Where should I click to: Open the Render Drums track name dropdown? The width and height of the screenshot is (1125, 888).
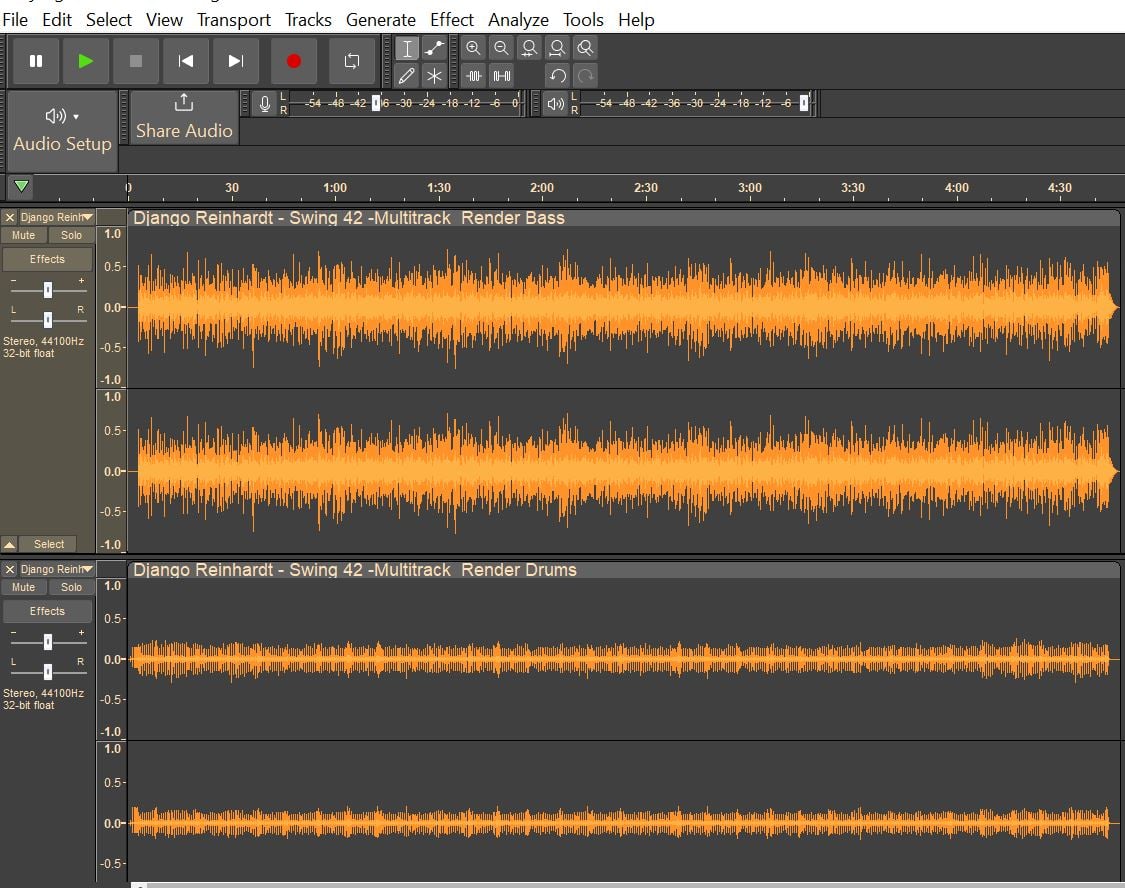[x=56, y=570]
